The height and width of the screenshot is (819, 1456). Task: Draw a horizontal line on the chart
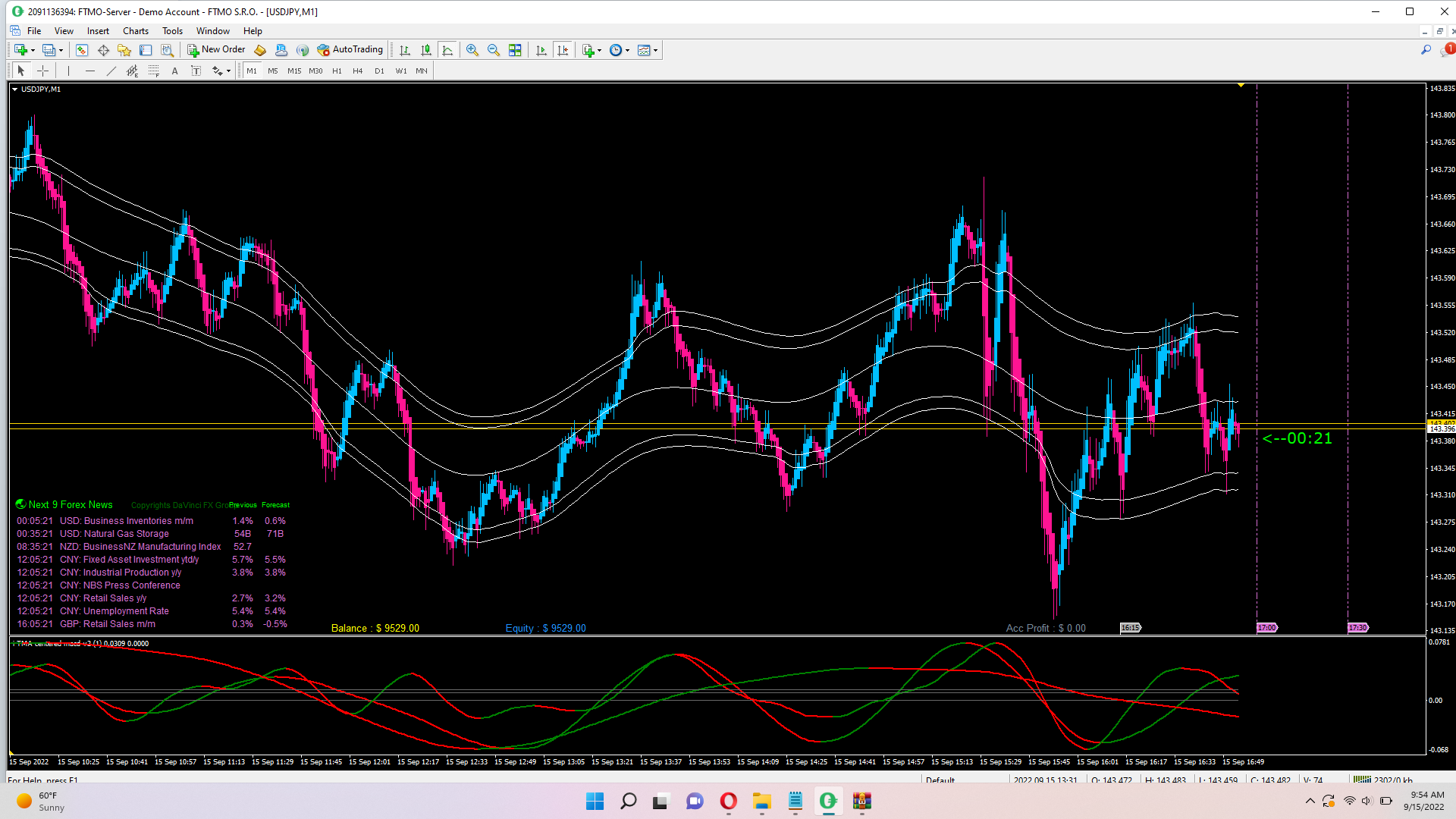[90, 71]
